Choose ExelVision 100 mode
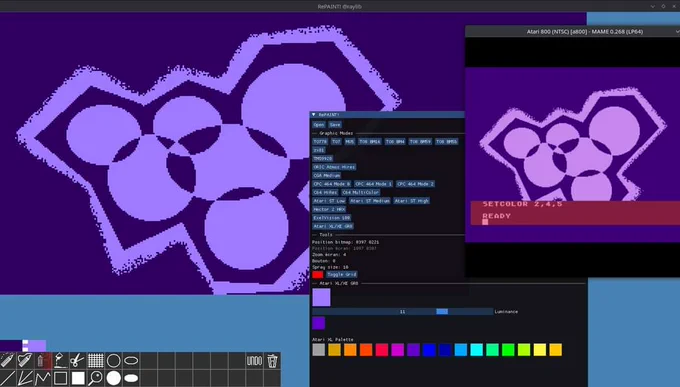The height and width of the screenshot is (387, 680). point(332,218)
